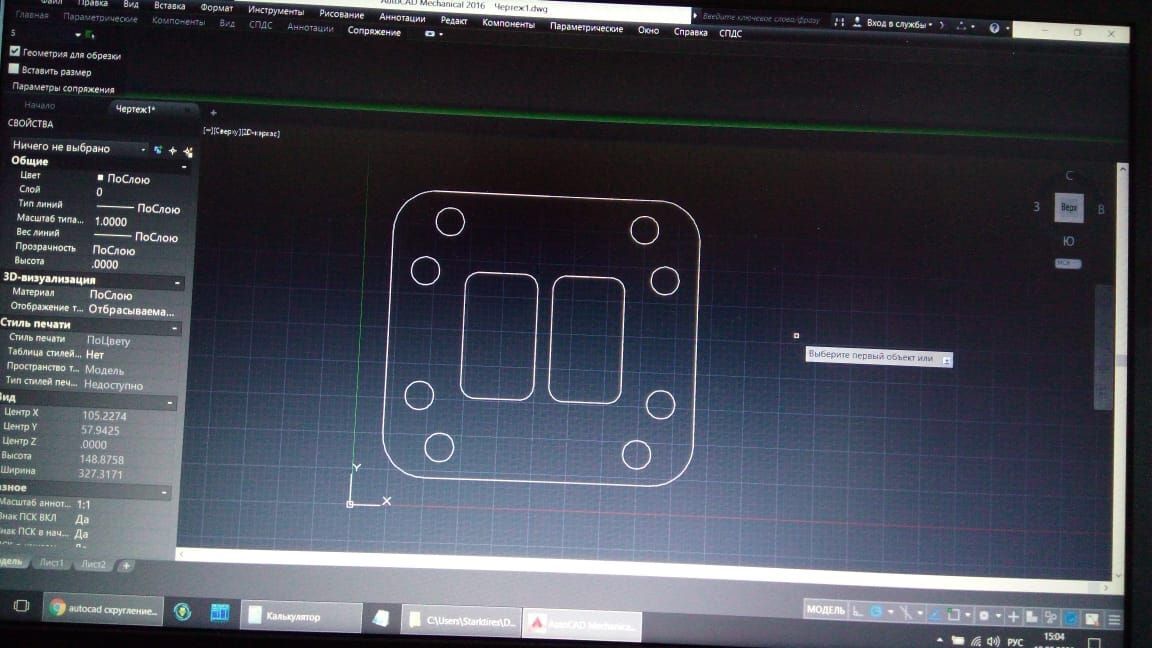Click the viewport controls label above the drawing
1152x648 pixels.
coord(241,132)
